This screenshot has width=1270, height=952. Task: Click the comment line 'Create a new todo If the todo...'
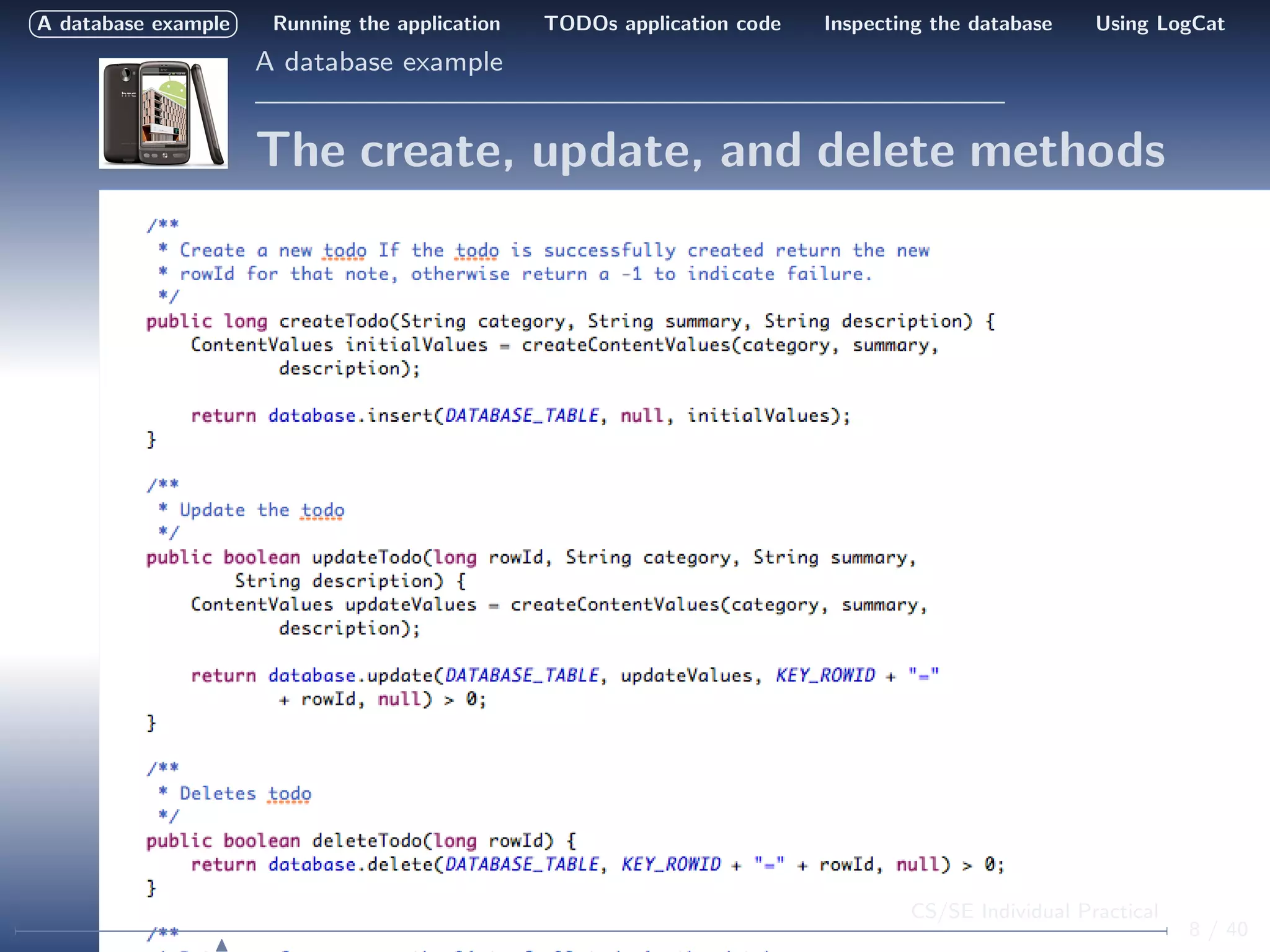[544, 251]
